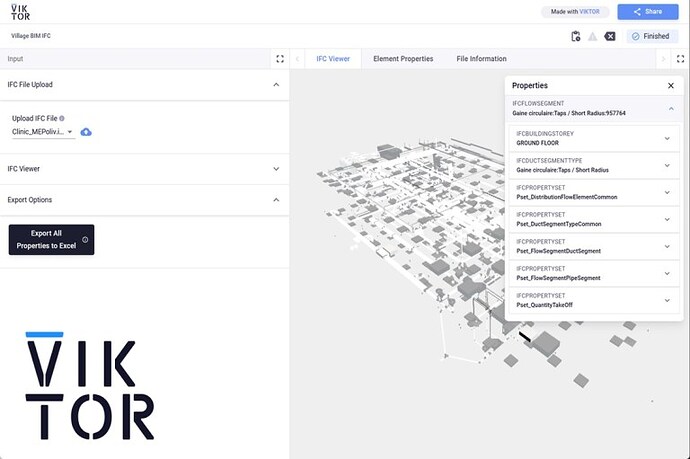690x459 pixels.
Task: Close the Properties panel
Action: point(671,85)
